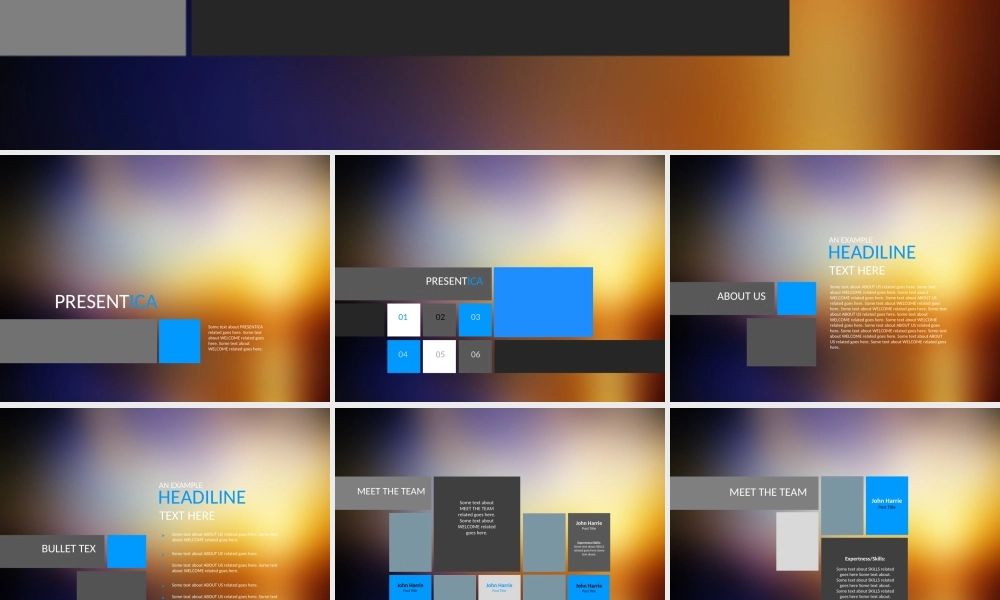Click the blue square beside BULLET TEX
This screenshot has width=1000, height=600.
pyautogui.click(x=127, y=551)
